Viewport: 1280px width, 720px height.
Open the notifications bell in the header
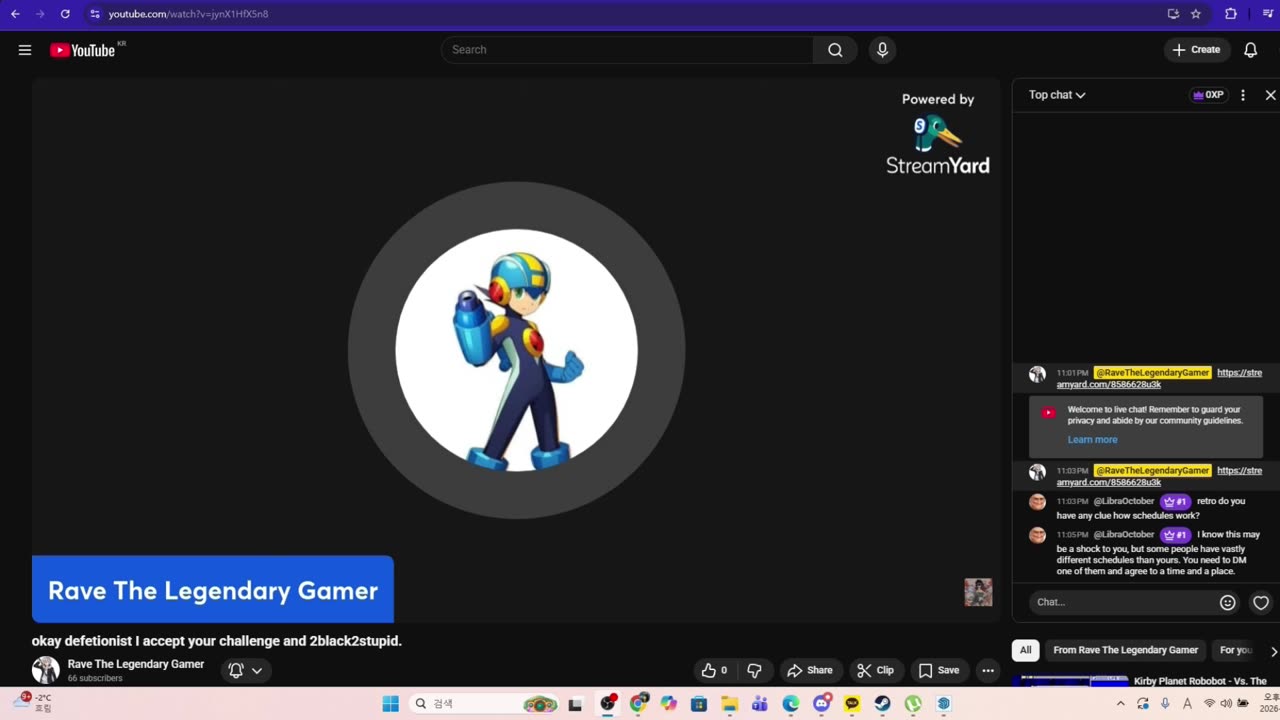[x=1250, y=50]
